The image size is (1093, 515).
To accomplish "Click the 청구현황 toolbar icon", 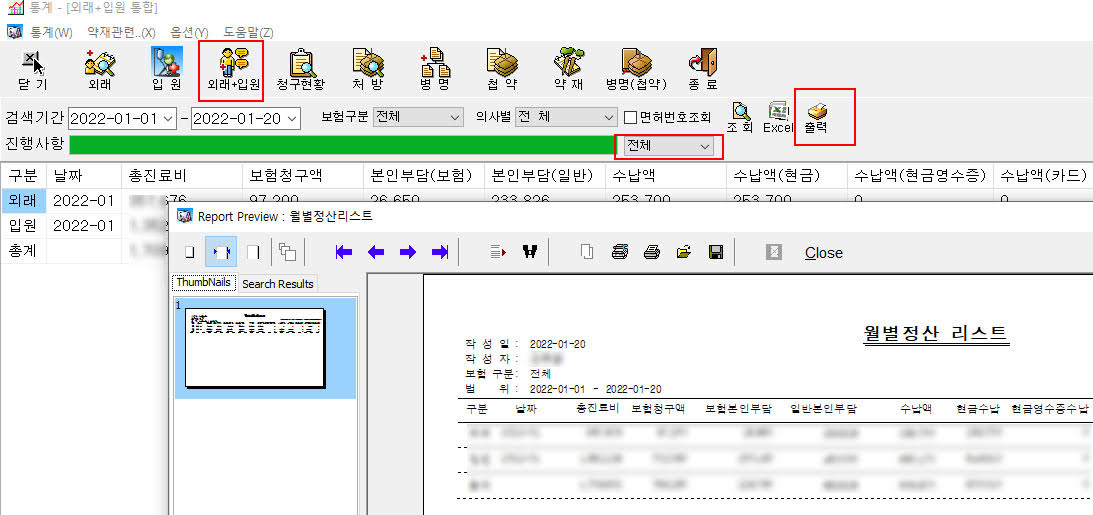I will (301, 68).
